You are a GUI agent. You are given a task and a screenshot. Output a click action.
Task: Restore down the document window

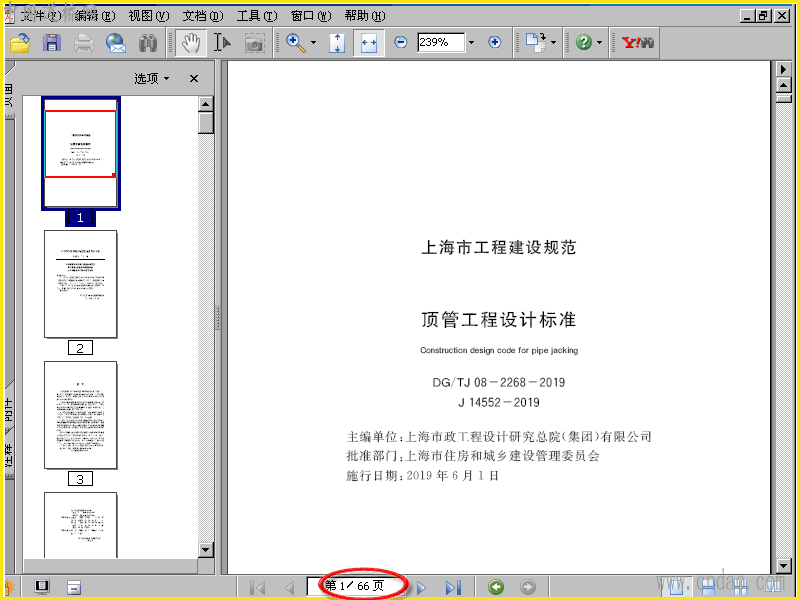[764, 16]
